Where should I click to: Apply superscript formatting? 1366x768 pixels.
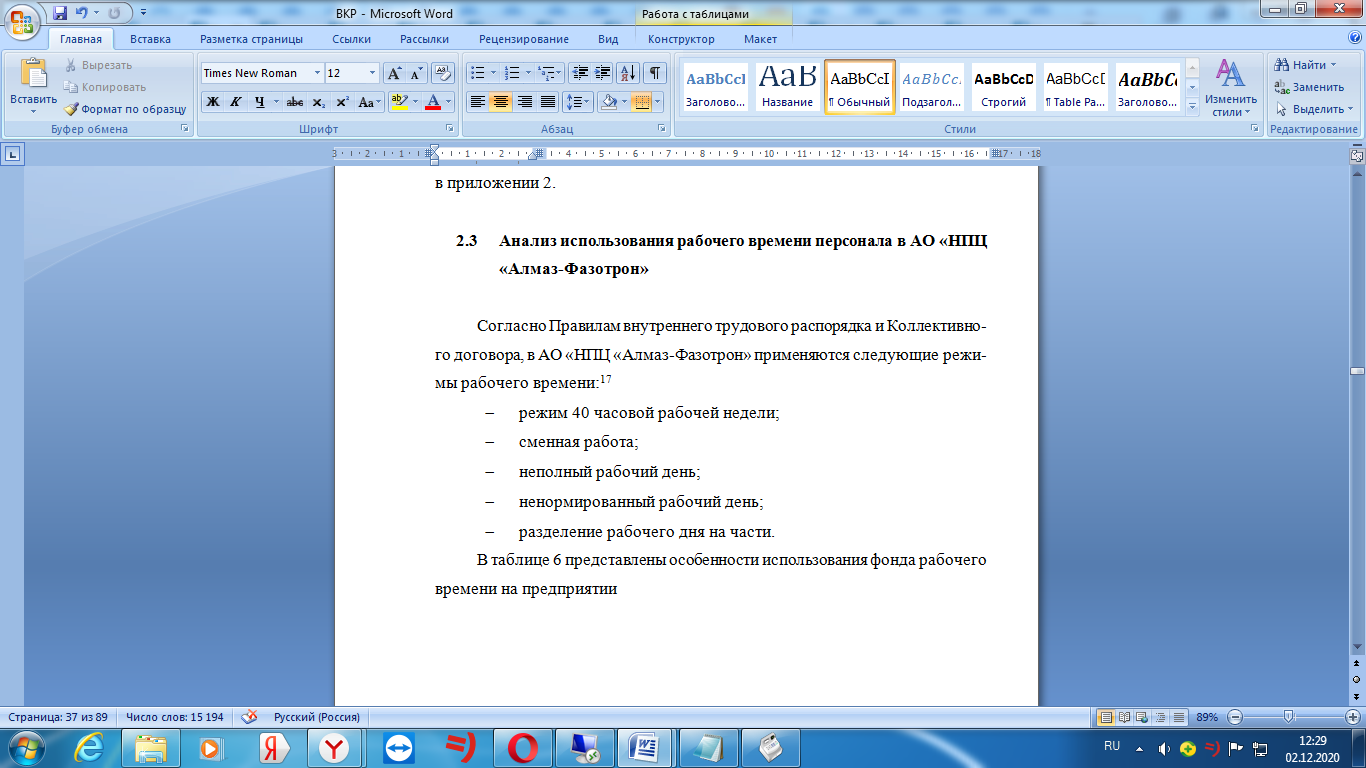click(342, 102)
